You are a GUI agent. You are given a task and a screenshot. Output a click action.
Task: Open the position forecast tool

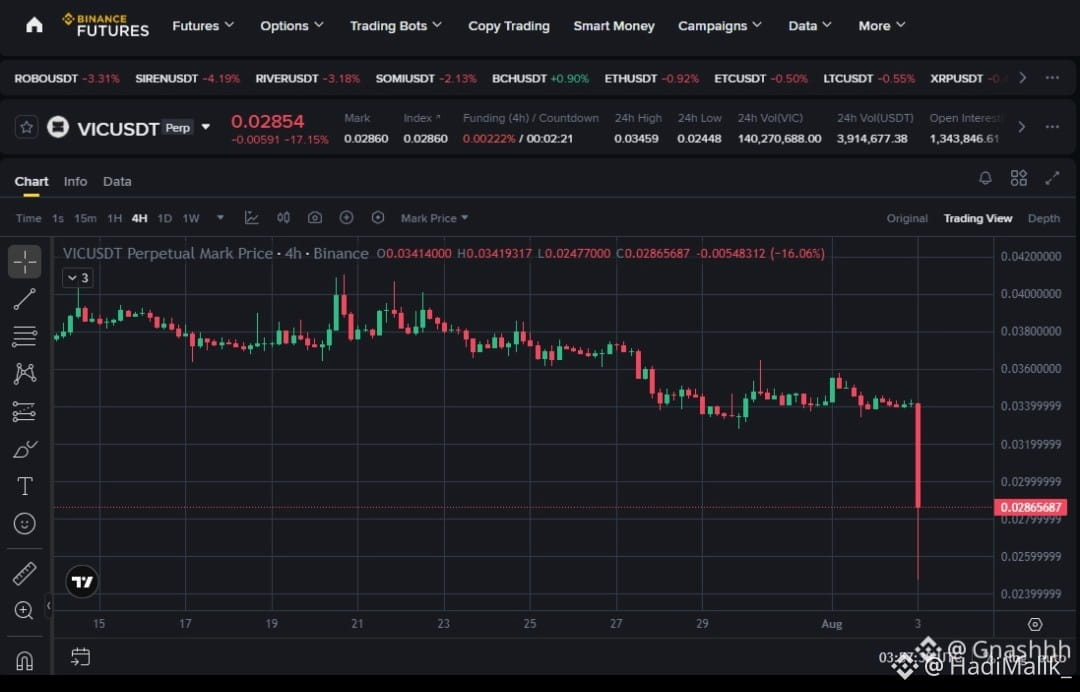(25, 411)
